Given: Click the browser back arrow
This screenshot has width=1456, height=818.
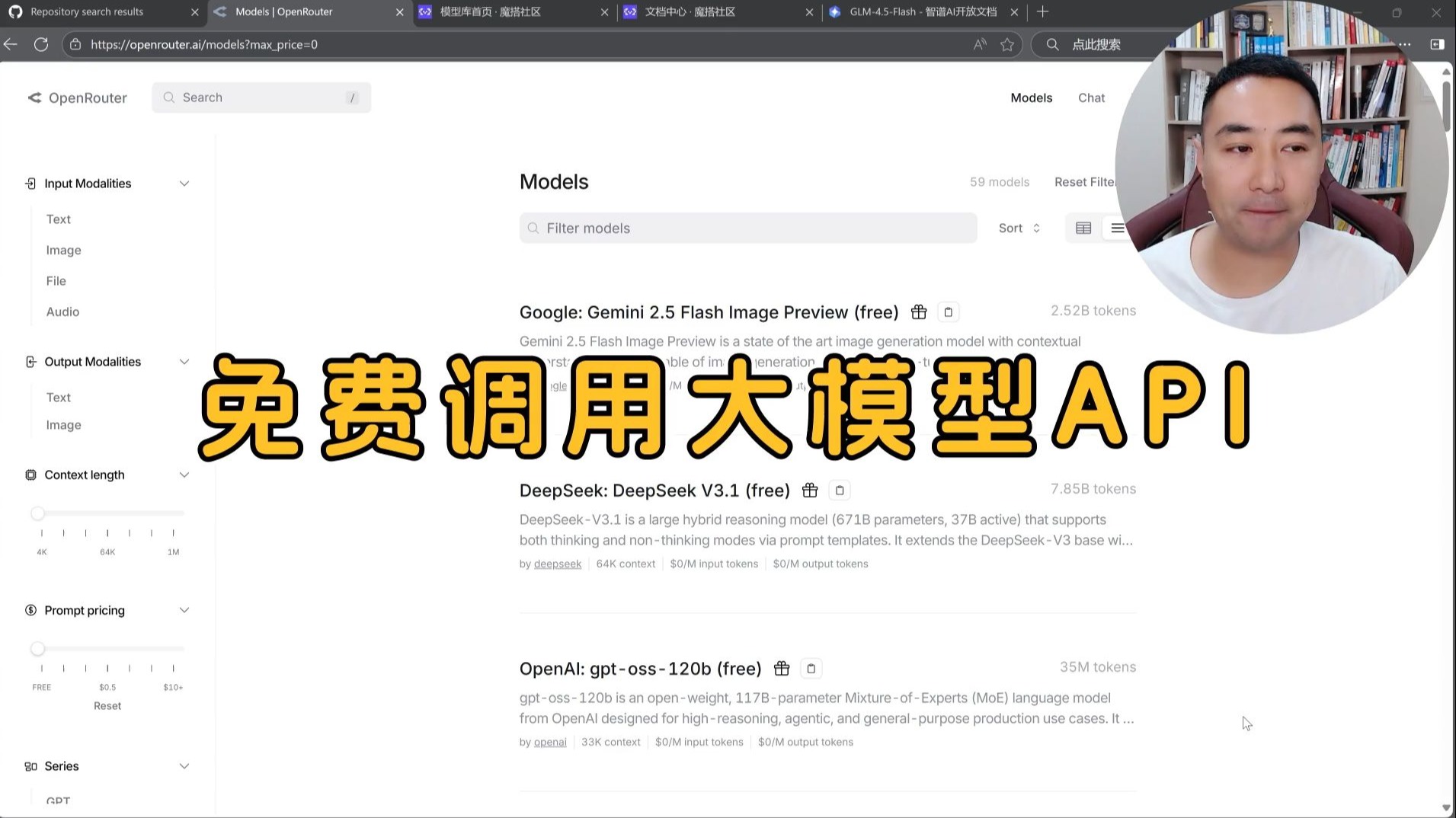Looking at the screenshot, I should coord(11,44).
